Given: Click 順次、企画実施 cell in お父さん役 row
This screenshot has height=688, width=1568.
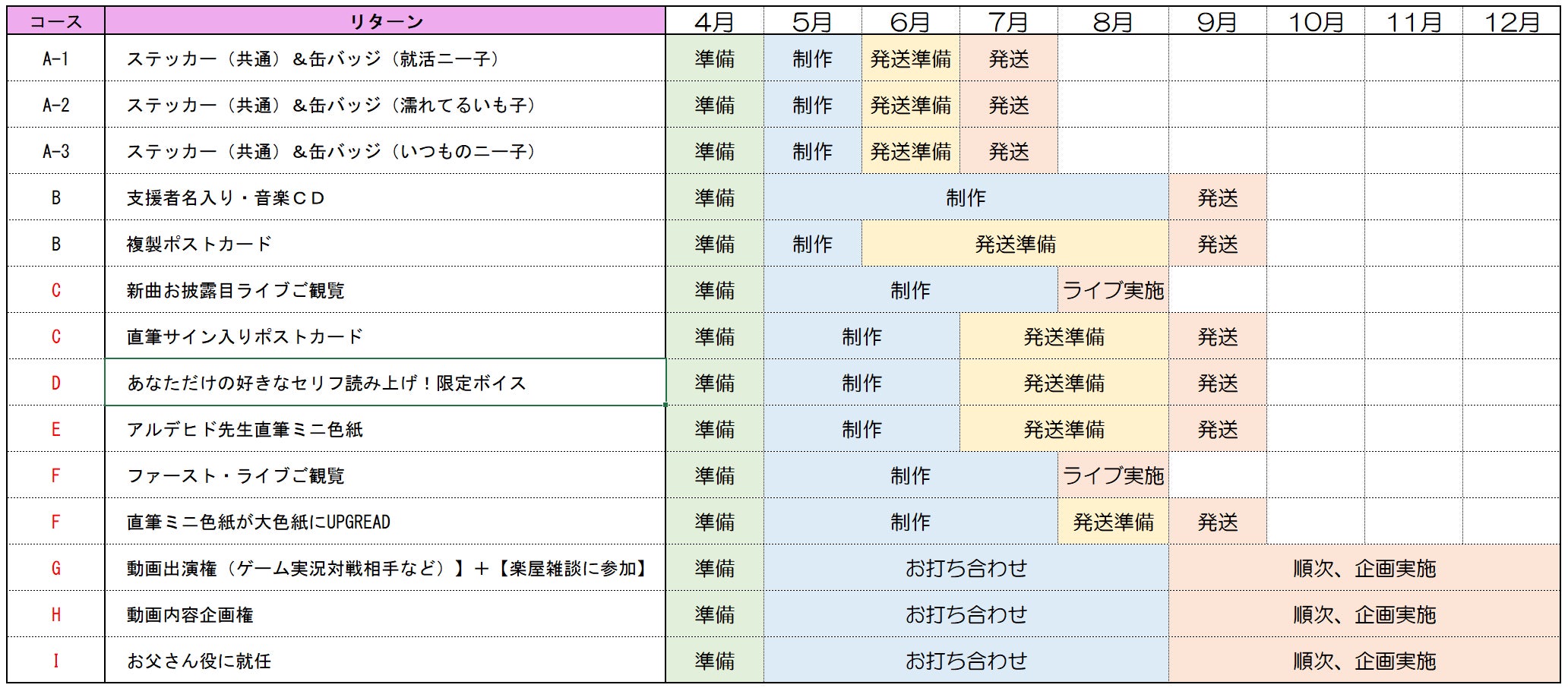Looking at the screenshot, I should point(1364,661).
